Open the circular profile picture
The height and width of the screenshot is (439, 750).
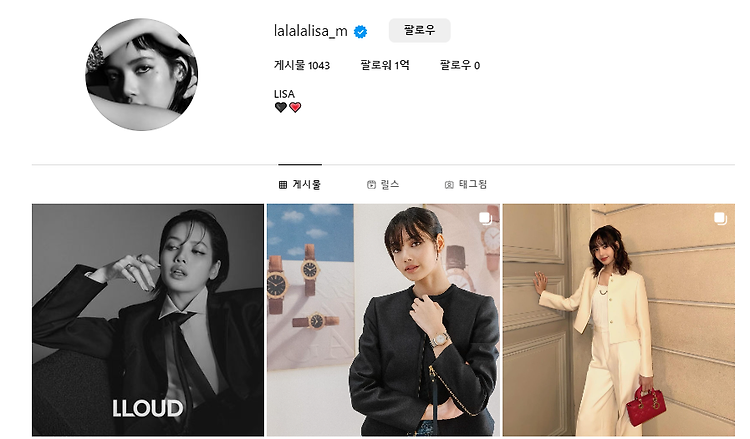[142, 74]
